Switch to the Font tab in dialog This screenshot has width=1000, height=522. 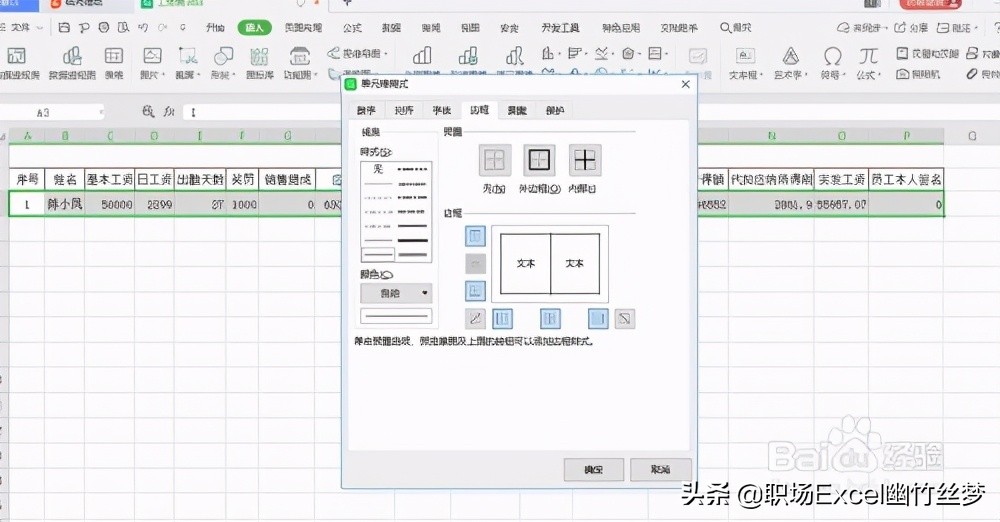(x=441, y=110)
